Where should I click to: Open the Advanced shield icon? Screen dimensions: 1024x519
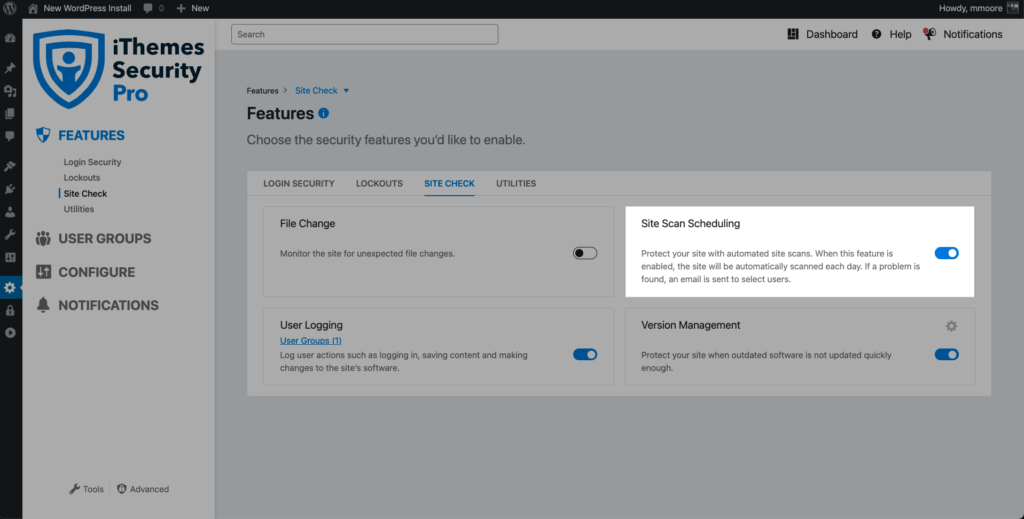122,489
